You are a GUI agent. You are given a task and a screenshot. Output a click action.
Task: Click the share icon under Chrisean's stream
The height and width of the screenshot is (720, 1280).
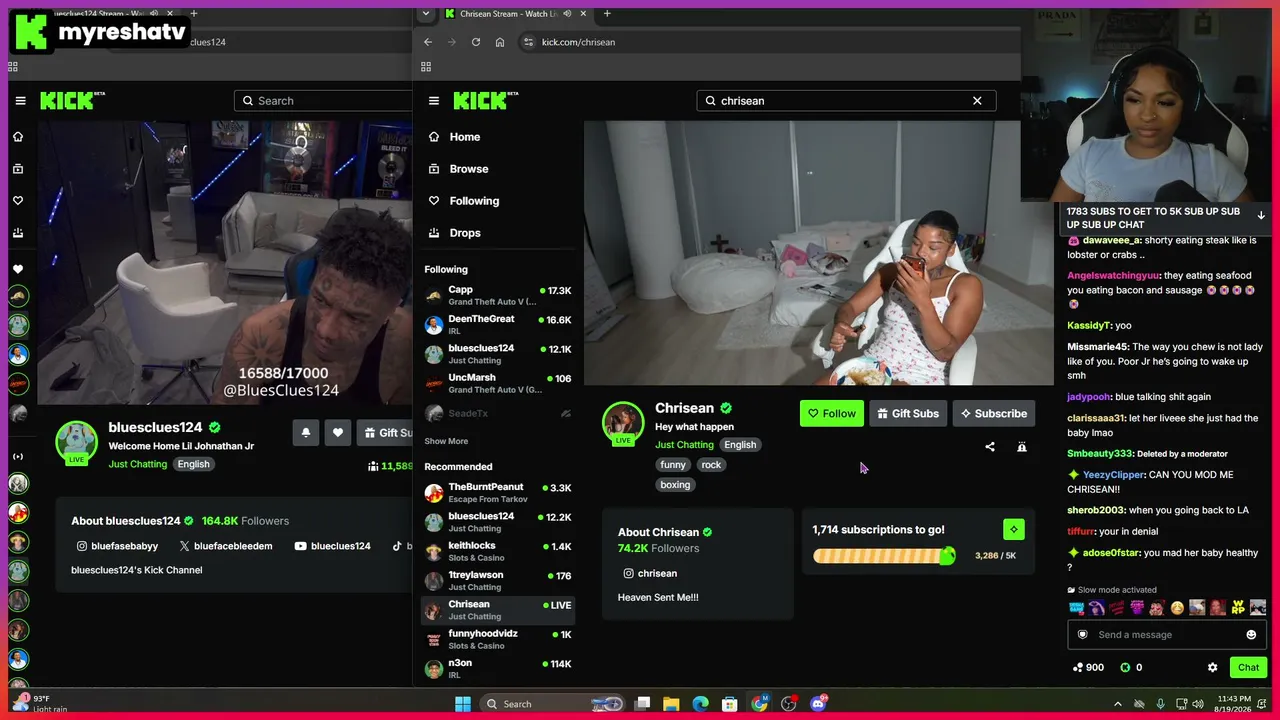tap(990, 447)
